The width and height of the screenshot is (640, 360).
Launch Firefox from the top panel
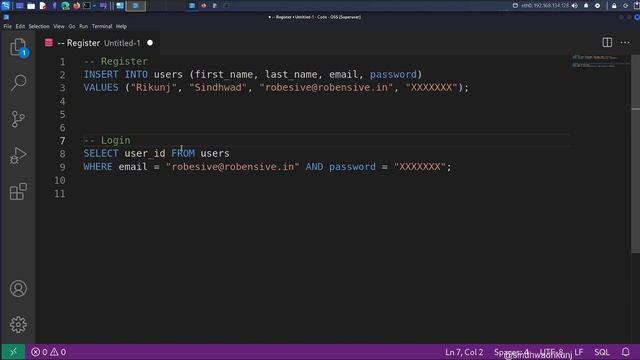76,6
